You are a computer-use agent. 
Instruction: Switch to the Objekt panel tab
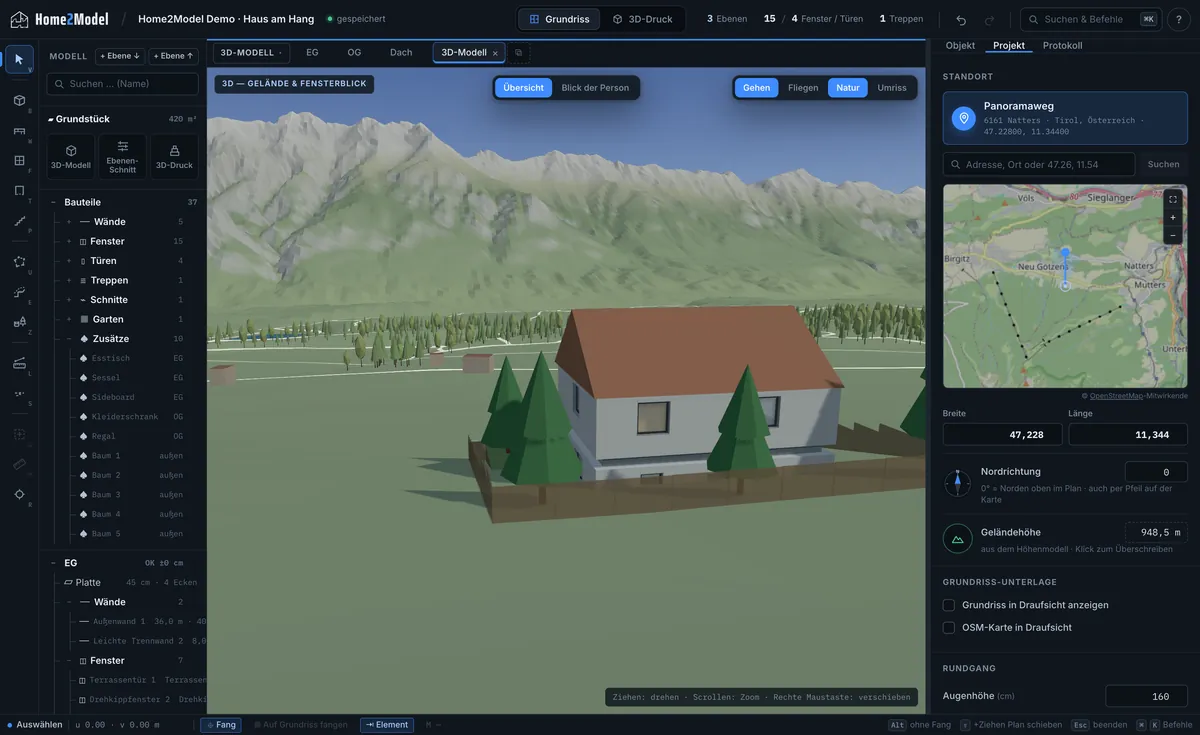(x=960, y=46)
